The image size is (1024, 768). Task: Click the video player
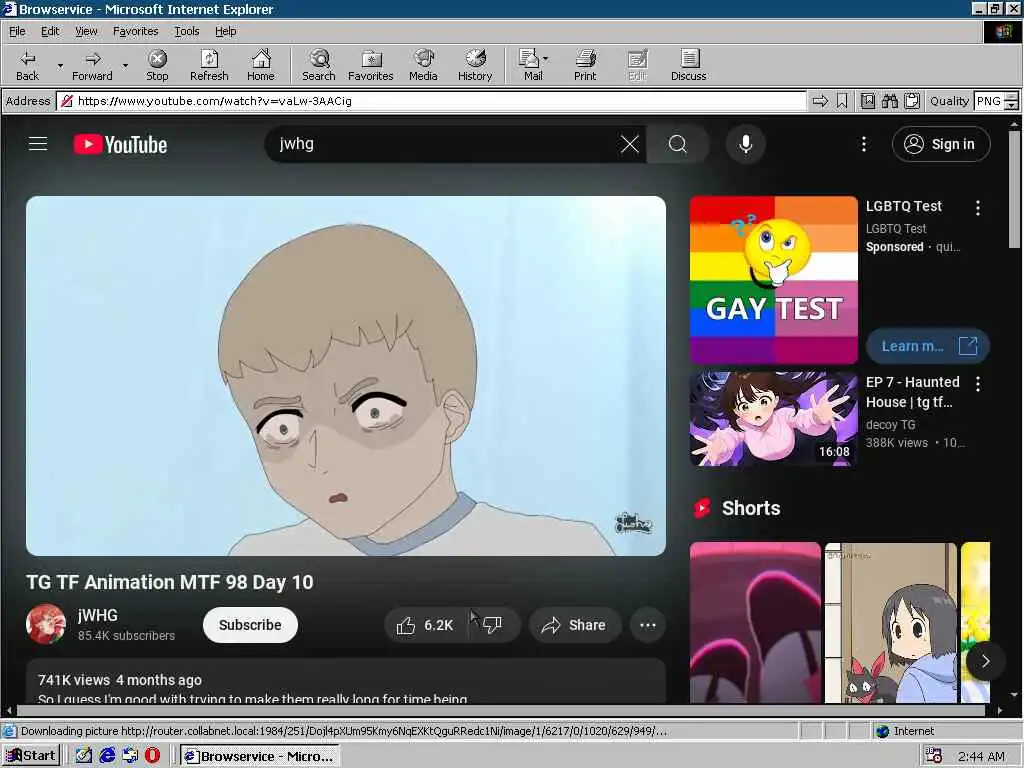pyautogui.click(x=346, y=376)
